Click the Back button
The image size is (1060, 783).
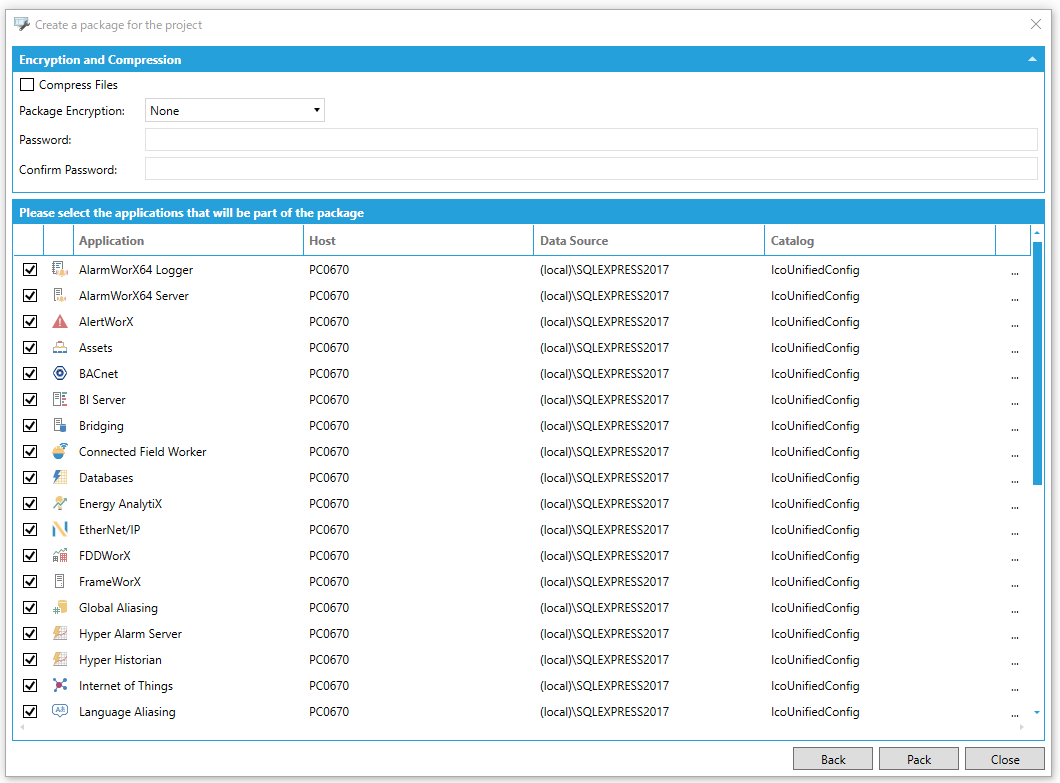click(833, 759)
